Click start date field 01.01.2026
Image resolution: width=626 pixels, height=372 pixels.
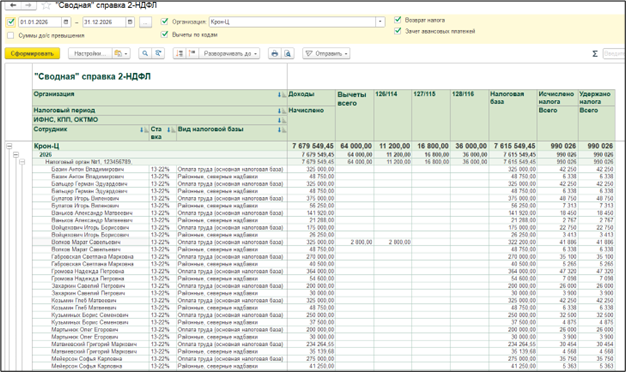point(40,22)
